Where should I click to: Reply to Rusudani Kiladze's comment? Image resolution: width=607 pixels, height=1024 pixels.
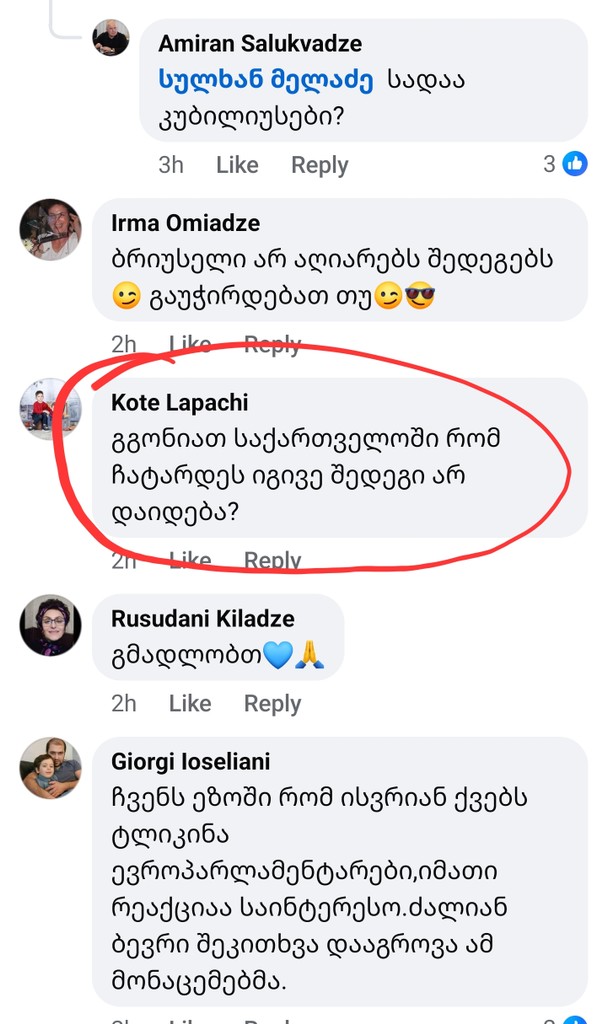(x=272, y=703)
